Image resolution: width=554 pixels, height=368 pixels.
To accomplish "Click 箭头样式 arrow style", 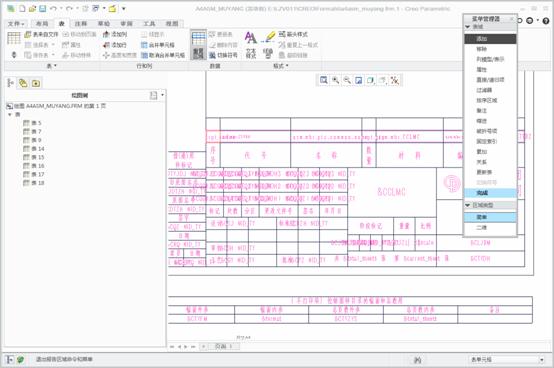I will click(x=293, y=34).
